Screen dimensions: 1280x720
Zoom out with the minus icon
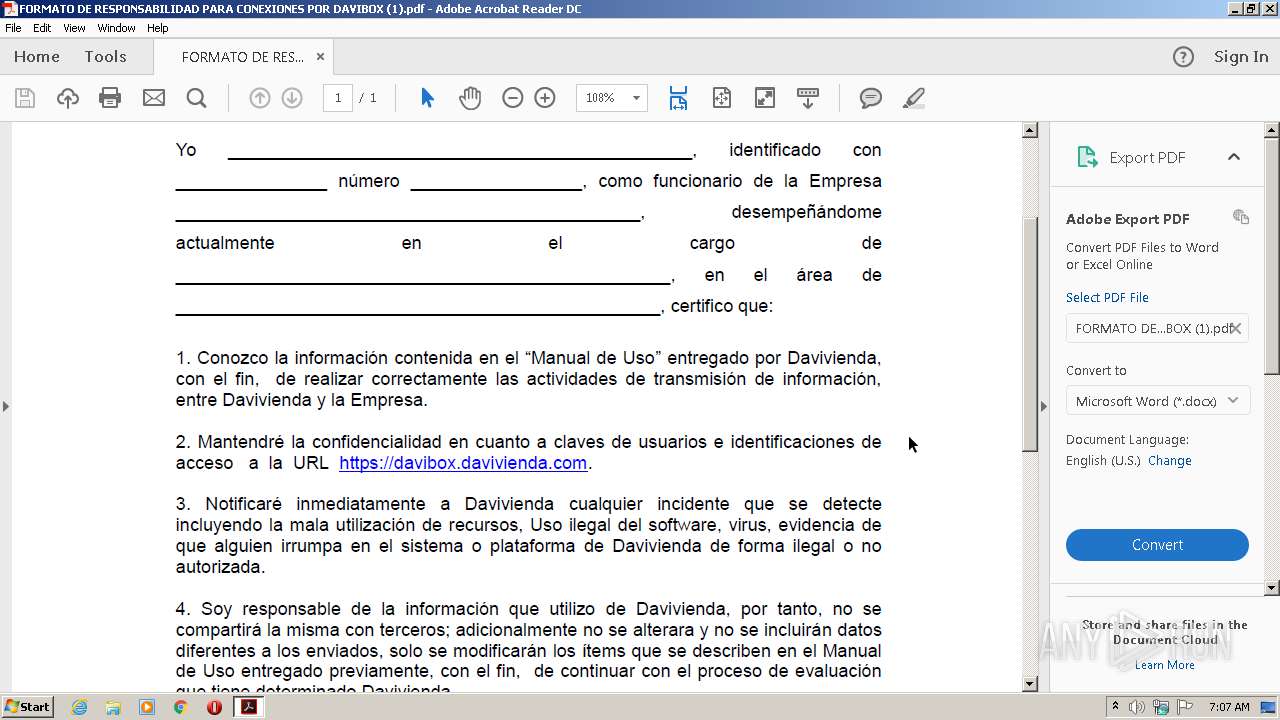click(x=512, y=98)
